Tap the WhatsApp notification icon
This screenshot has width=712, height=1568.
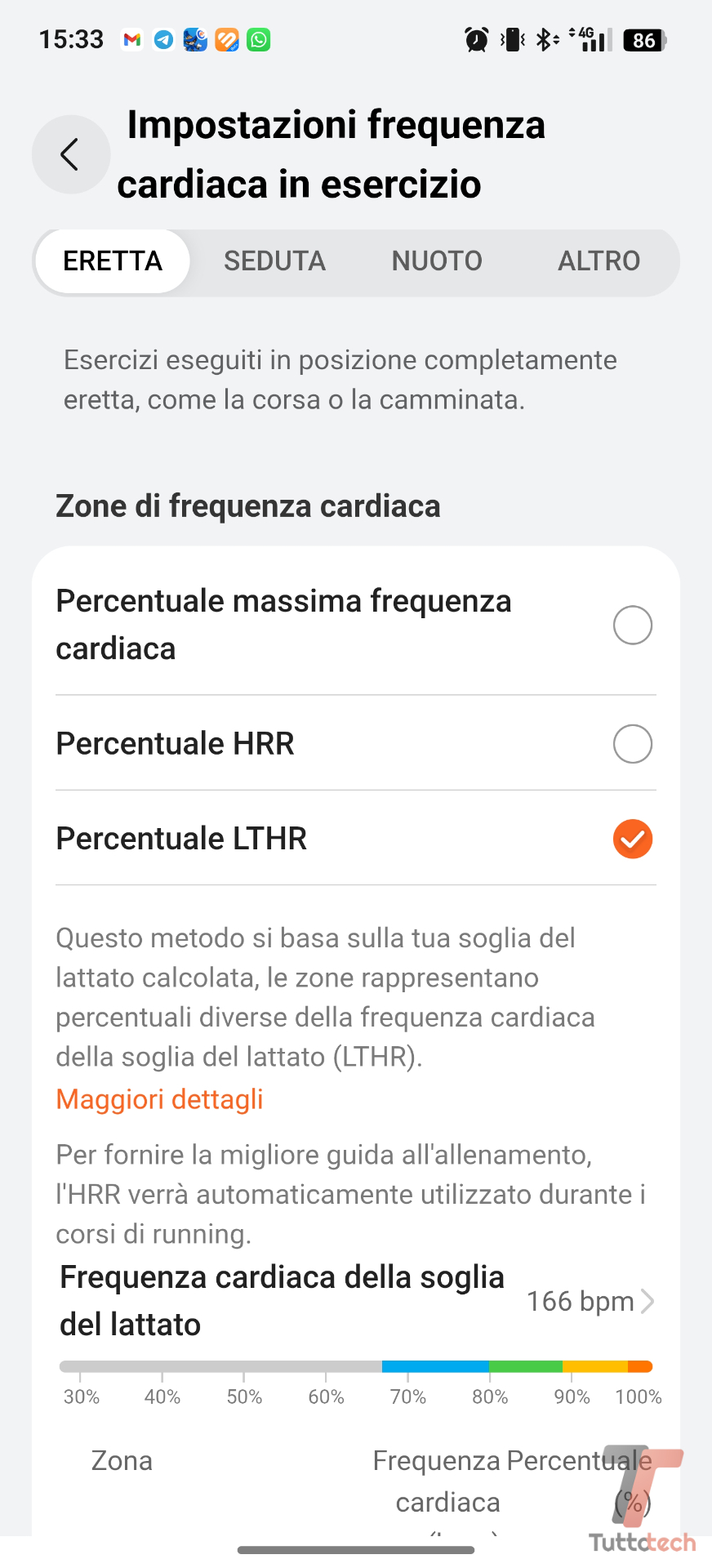[259, 39]
